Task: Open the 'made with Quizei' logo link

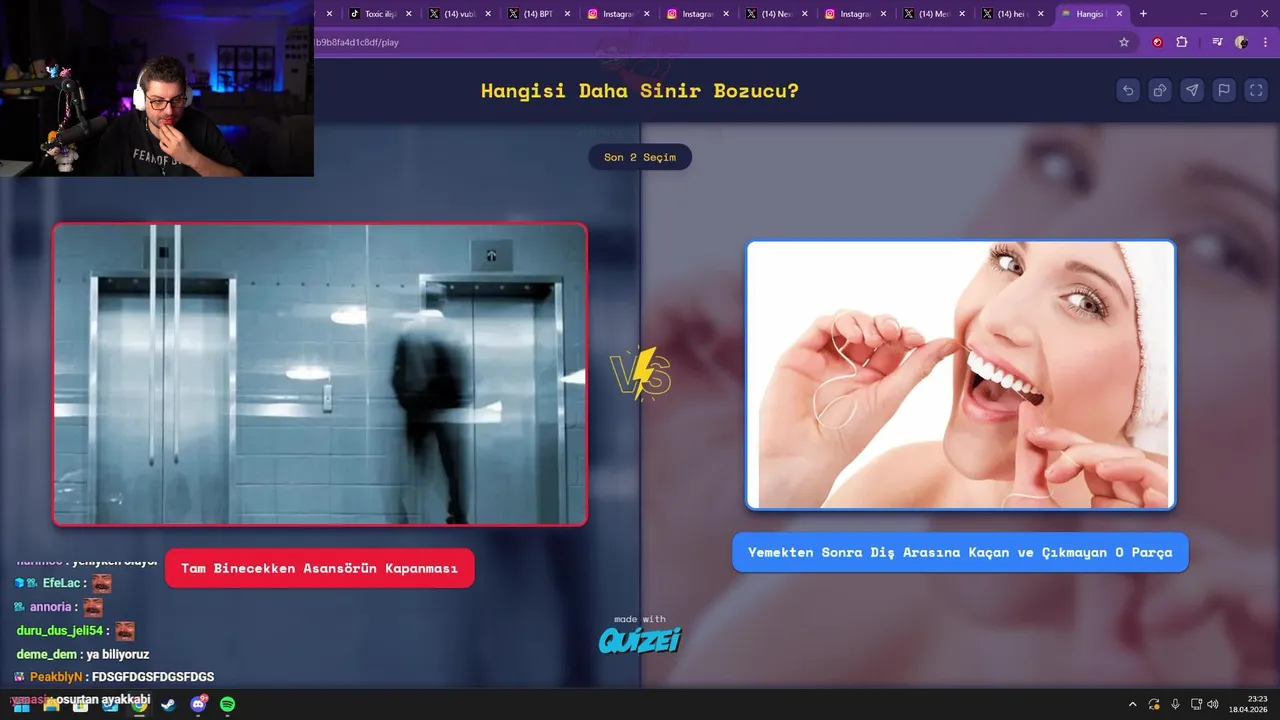Action: point(640,634)
